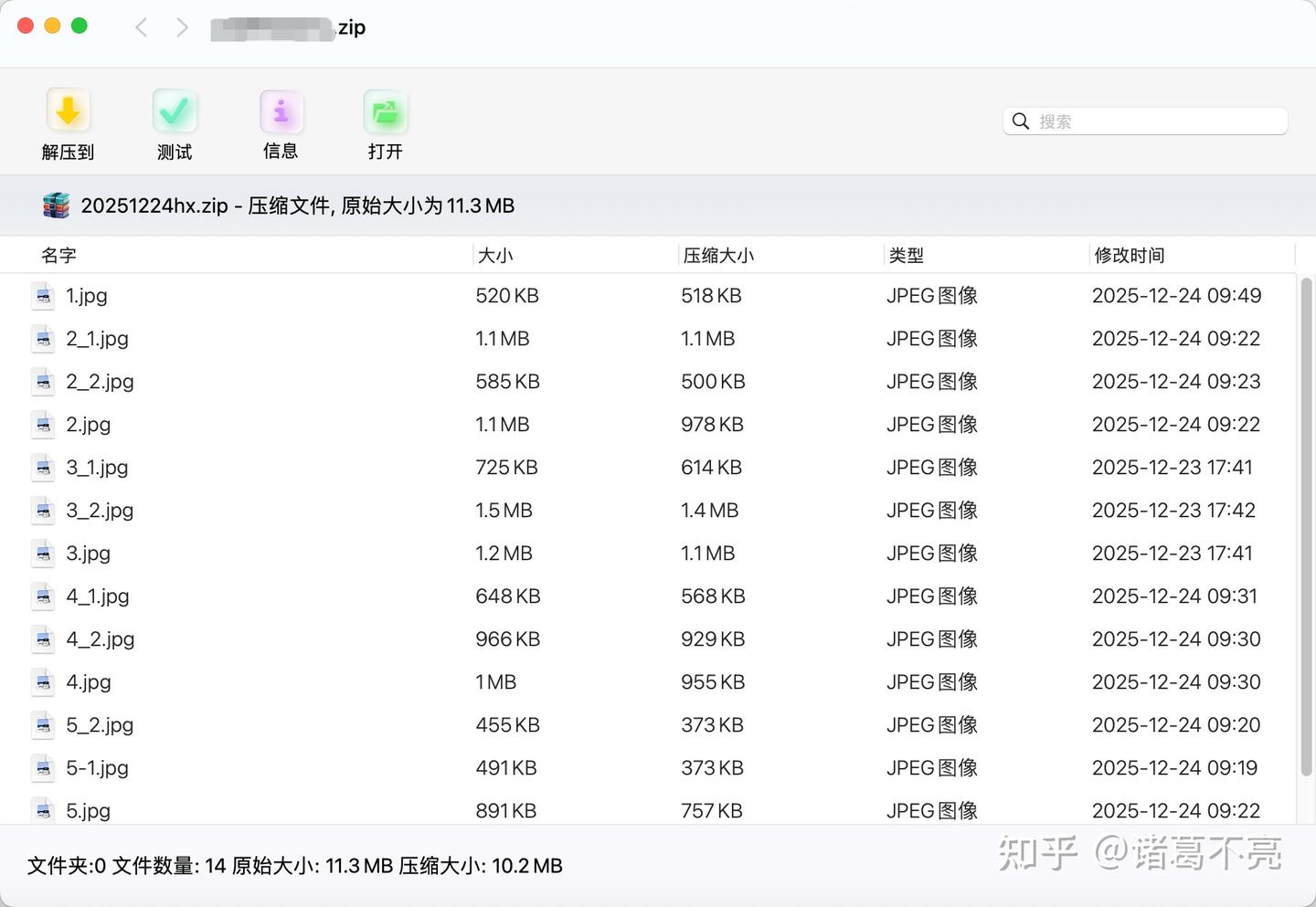Click the file icon of 4_1.jpg
Image resolution: width=1316 pixels, height=907 pixels.
[x=43, y=596]
